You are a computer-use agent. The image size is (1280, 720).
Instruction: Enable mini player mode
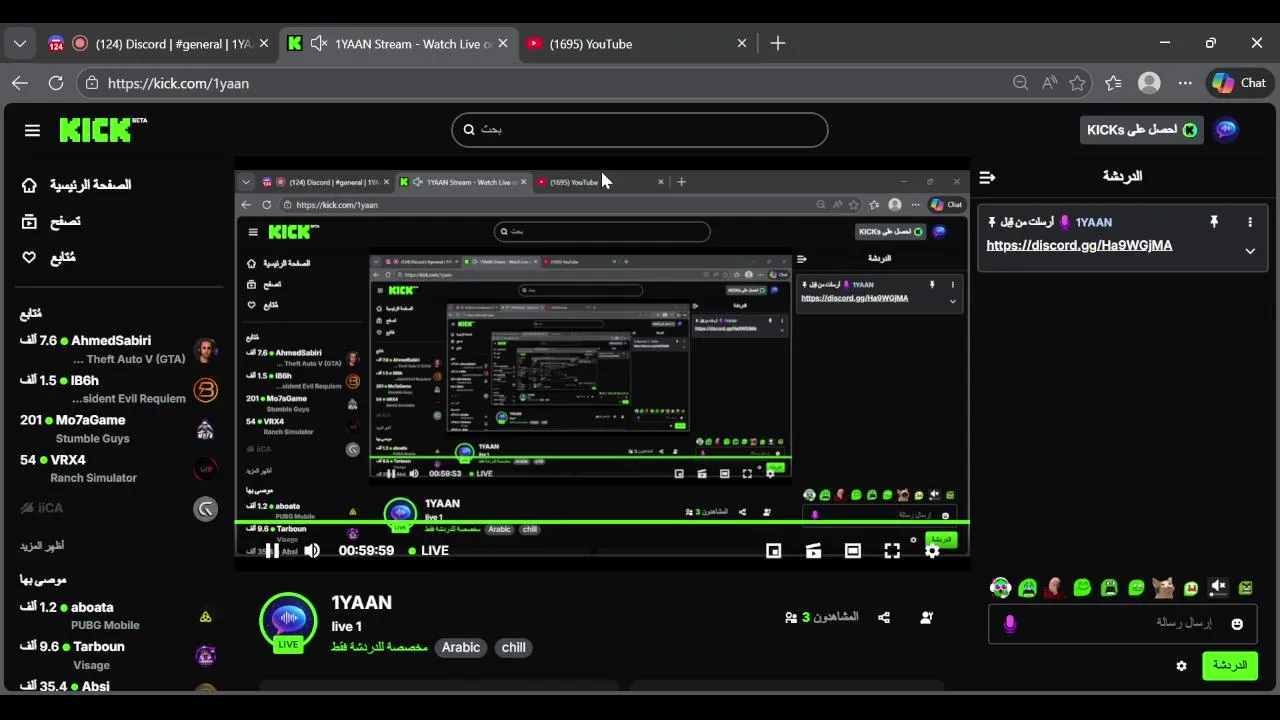pos(773,551)
